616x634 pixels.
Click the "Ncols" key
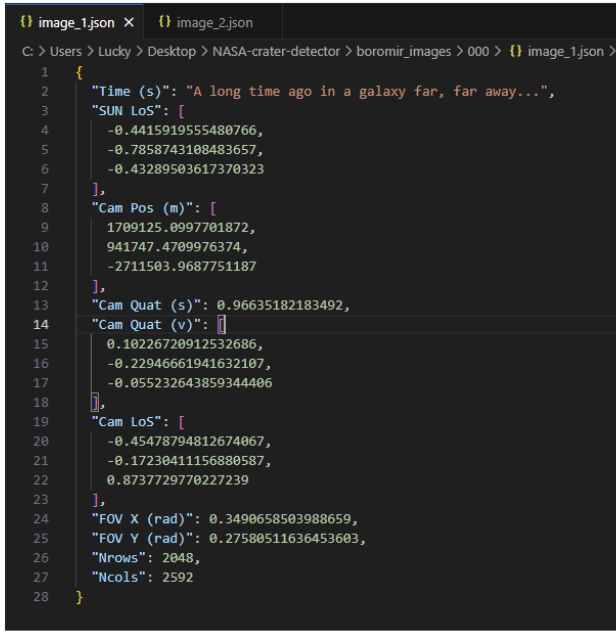[x=119, y=577]
